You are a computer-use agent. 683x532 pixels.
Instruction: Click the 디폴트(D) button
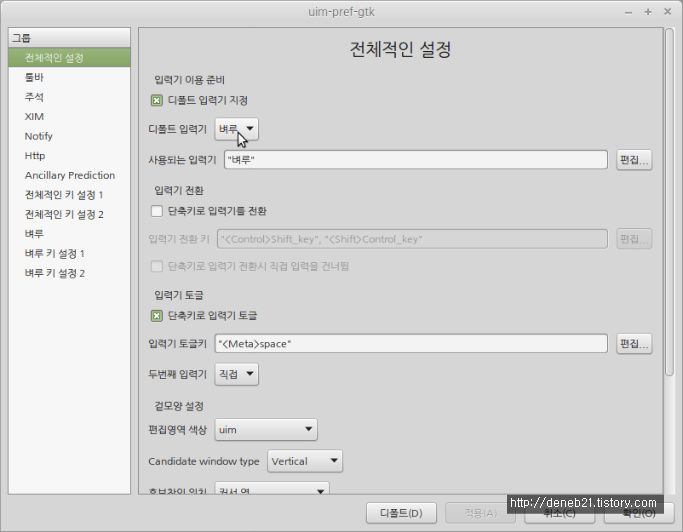pyautogui.click(x=401, y=513)
